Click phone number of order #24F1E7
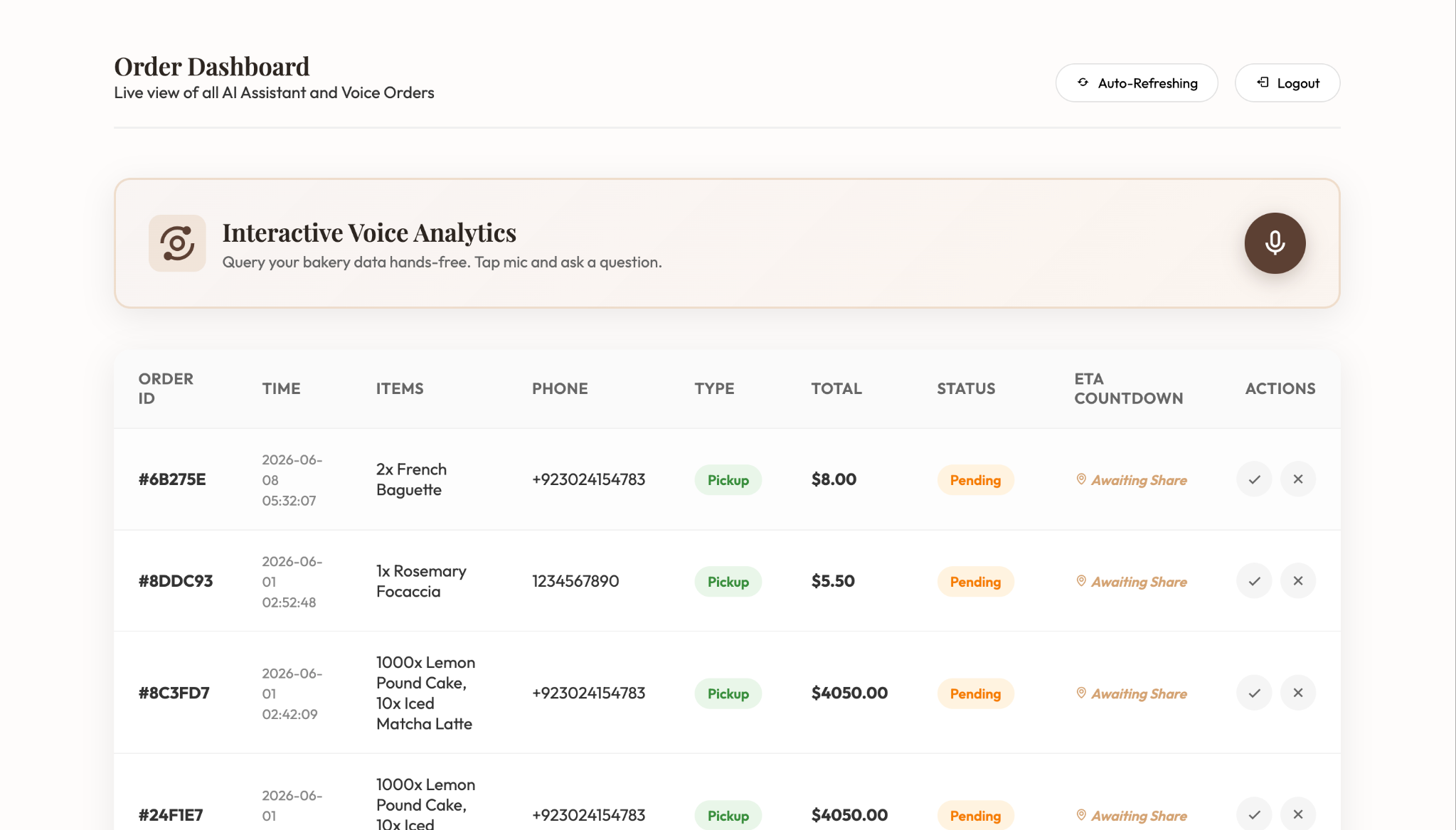The image size is (1456, 830). click(588, 815)
